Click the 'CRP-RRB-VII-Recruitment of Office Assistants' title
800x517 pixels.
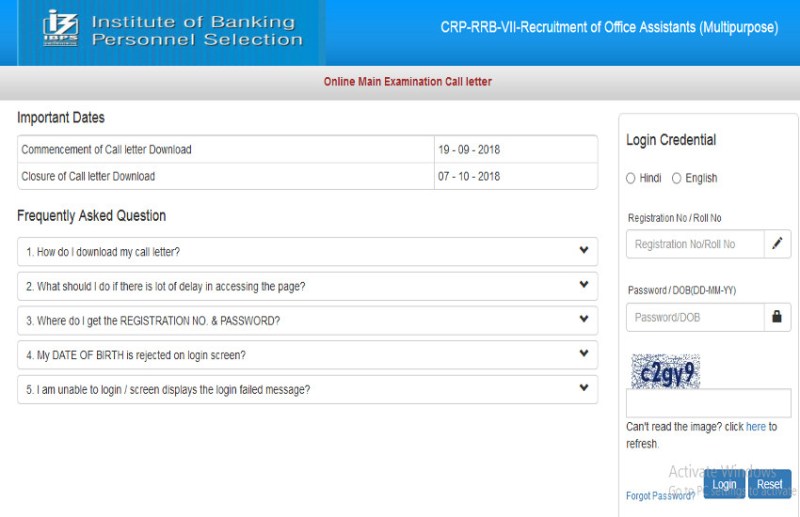[608, 28]
